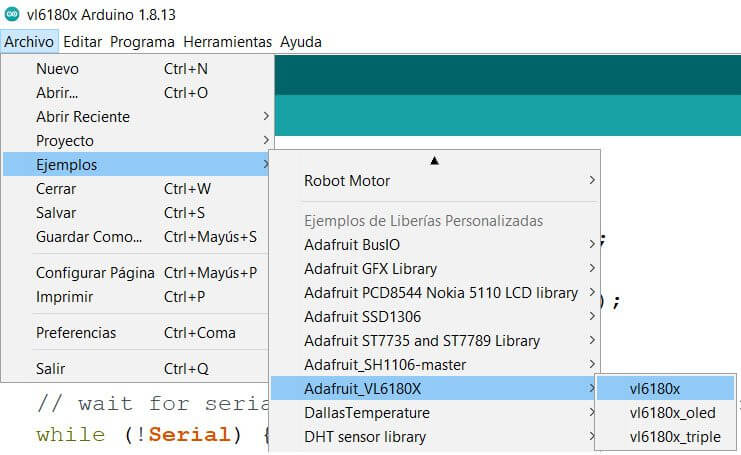Click Ayuda in the menu bar
741x455 pixels.
coord(301,42)
